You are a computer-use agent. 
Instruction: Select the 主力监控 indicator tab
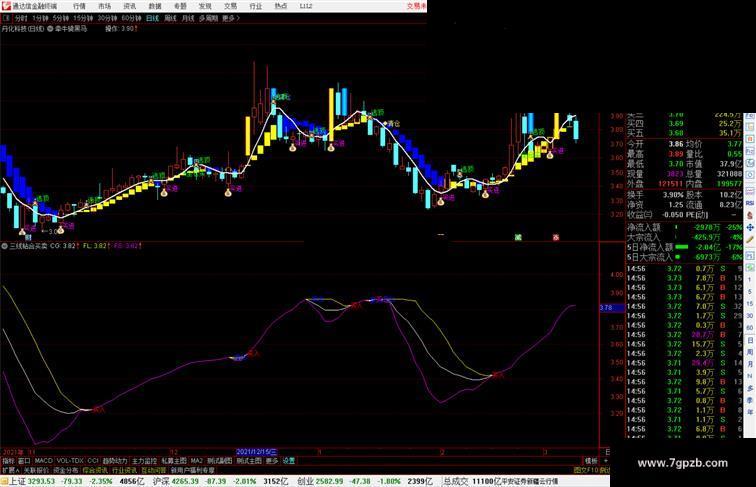tap(144, 461)
